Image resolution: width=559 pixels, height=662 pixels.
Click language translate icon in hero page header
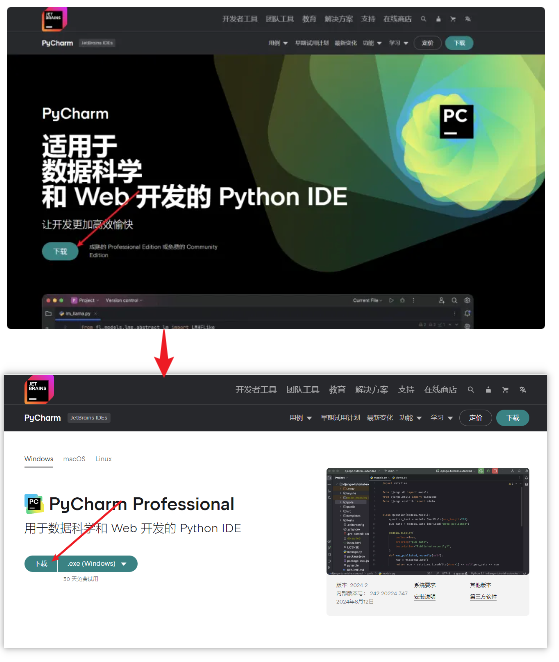click(467, 19)
